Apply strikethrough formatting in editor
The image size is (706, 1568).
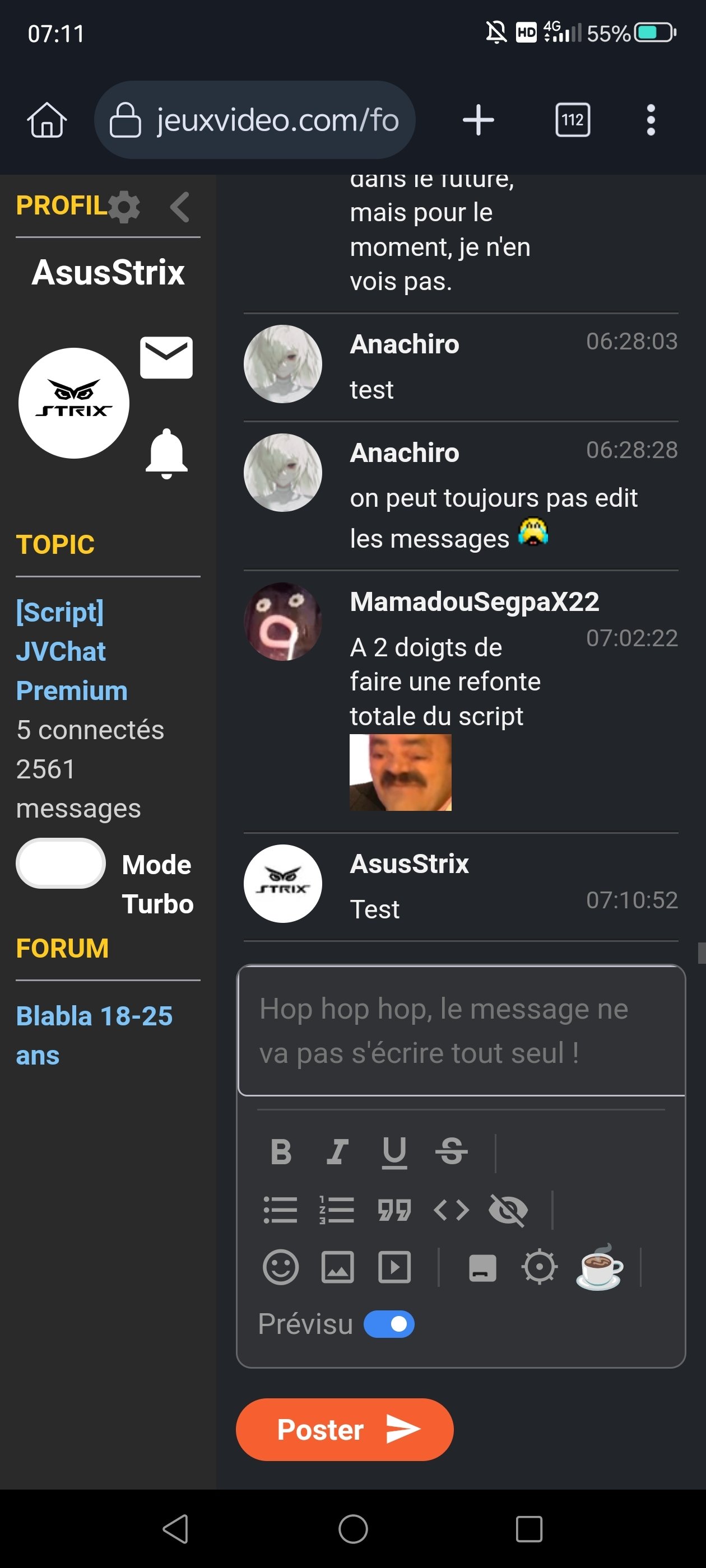pyautogui.click(x=452, y=1152)
